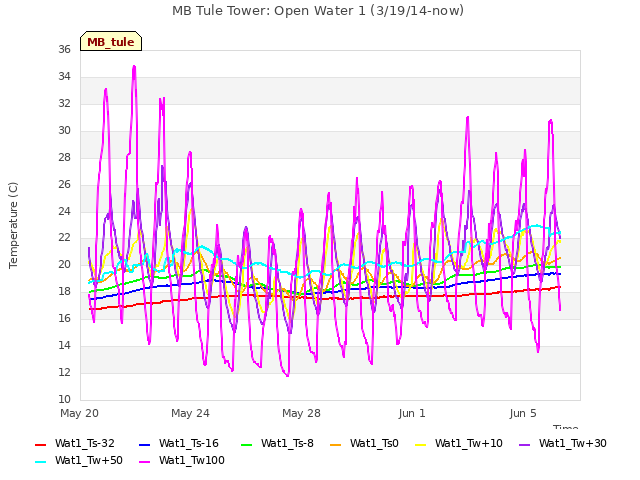Screen dimensions: 640x480
Task: Toggle the Wat1_Ts0 legend entry
Action: [x=364, y=443]
